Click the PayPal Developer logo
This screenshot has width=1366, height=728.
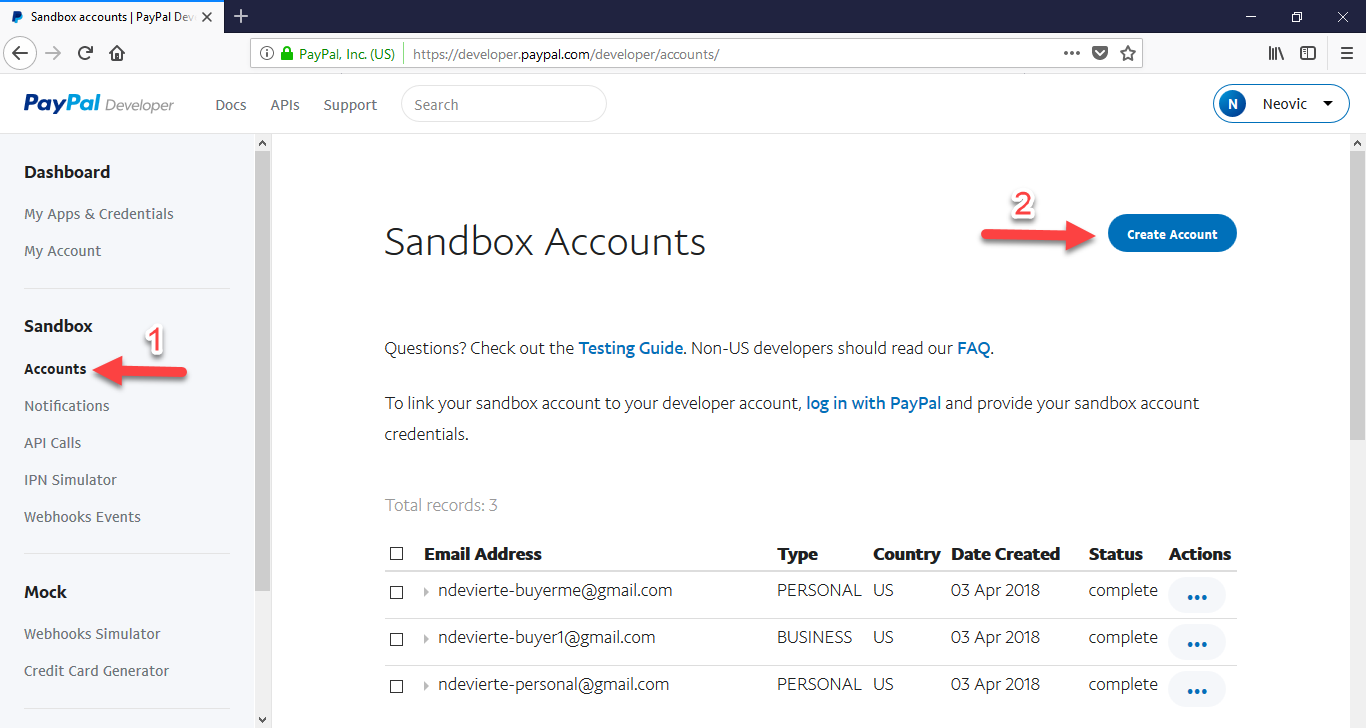99,104
